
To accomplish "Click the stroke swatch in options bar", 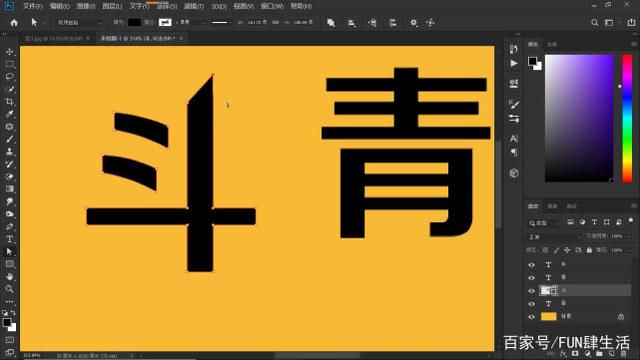I will coord(165,22).
